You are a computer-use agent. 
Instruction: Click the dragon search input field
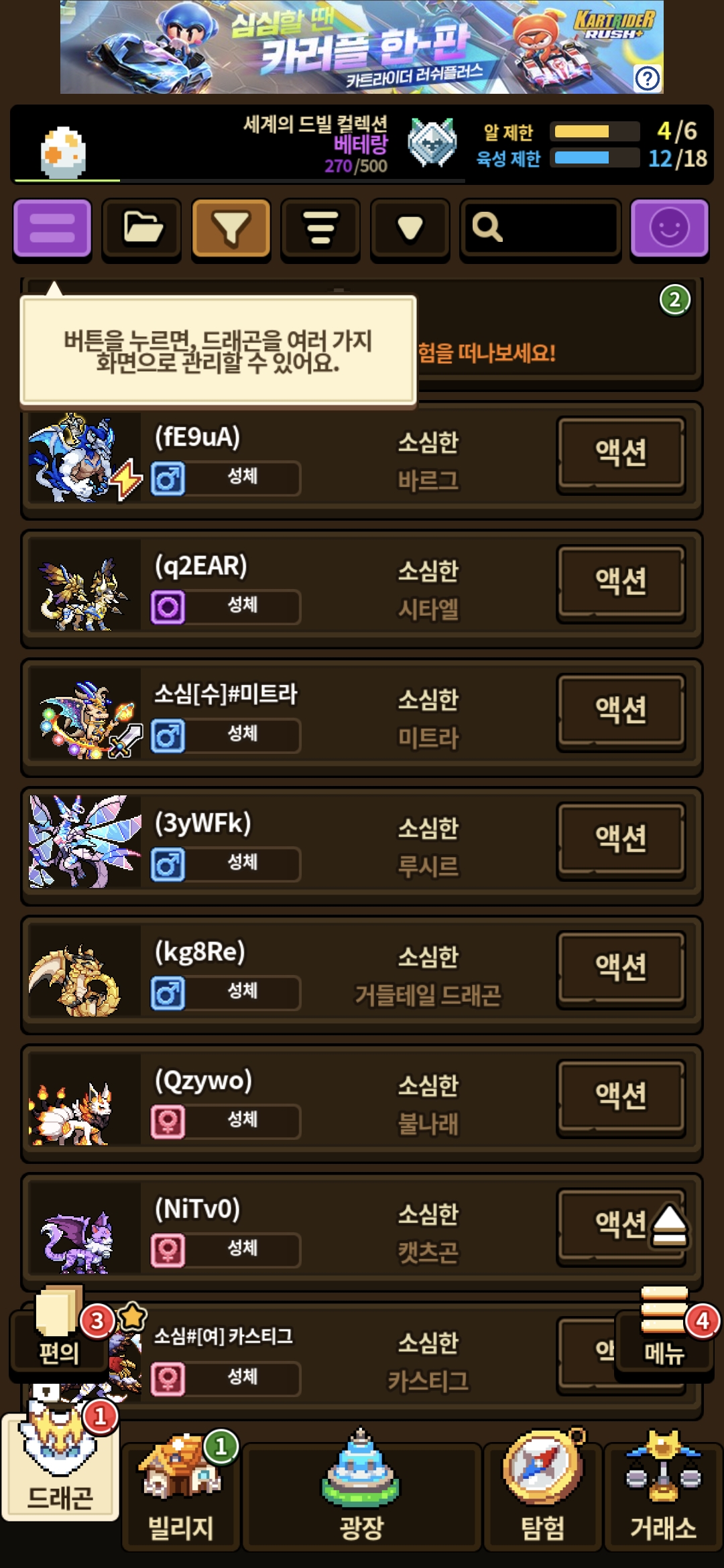click(x=540, y=228)
